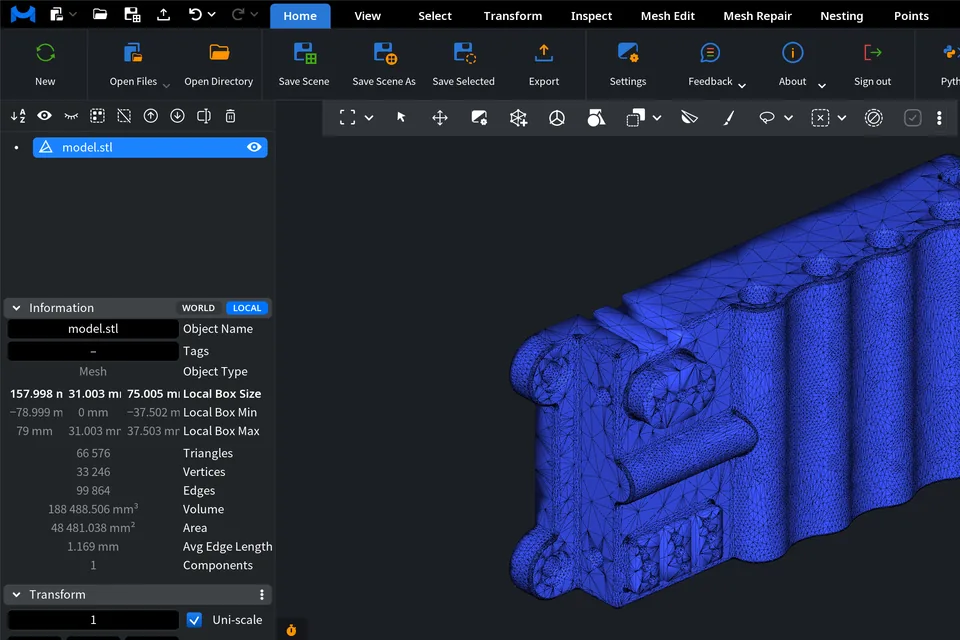Open the Nesting tab
Viewport: 960px width, 640px height.
point(842,16)
